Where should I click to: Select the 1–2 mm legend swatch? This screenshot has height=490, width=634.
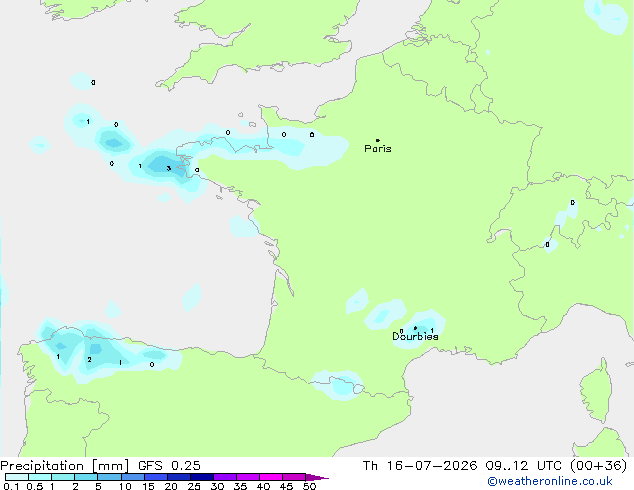(63, 477)
